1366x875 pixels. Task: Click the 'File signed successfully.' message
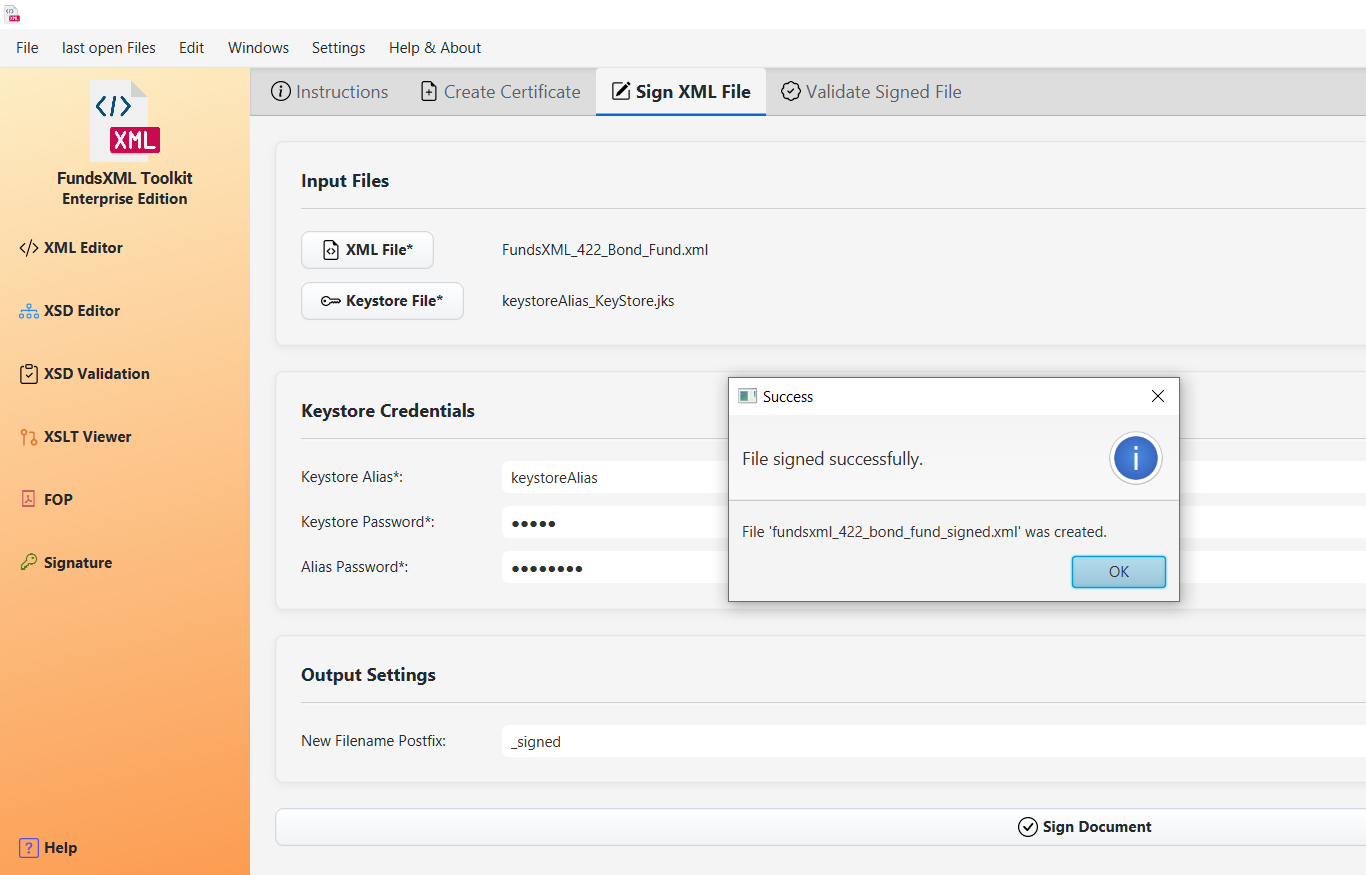click(832, 459)
